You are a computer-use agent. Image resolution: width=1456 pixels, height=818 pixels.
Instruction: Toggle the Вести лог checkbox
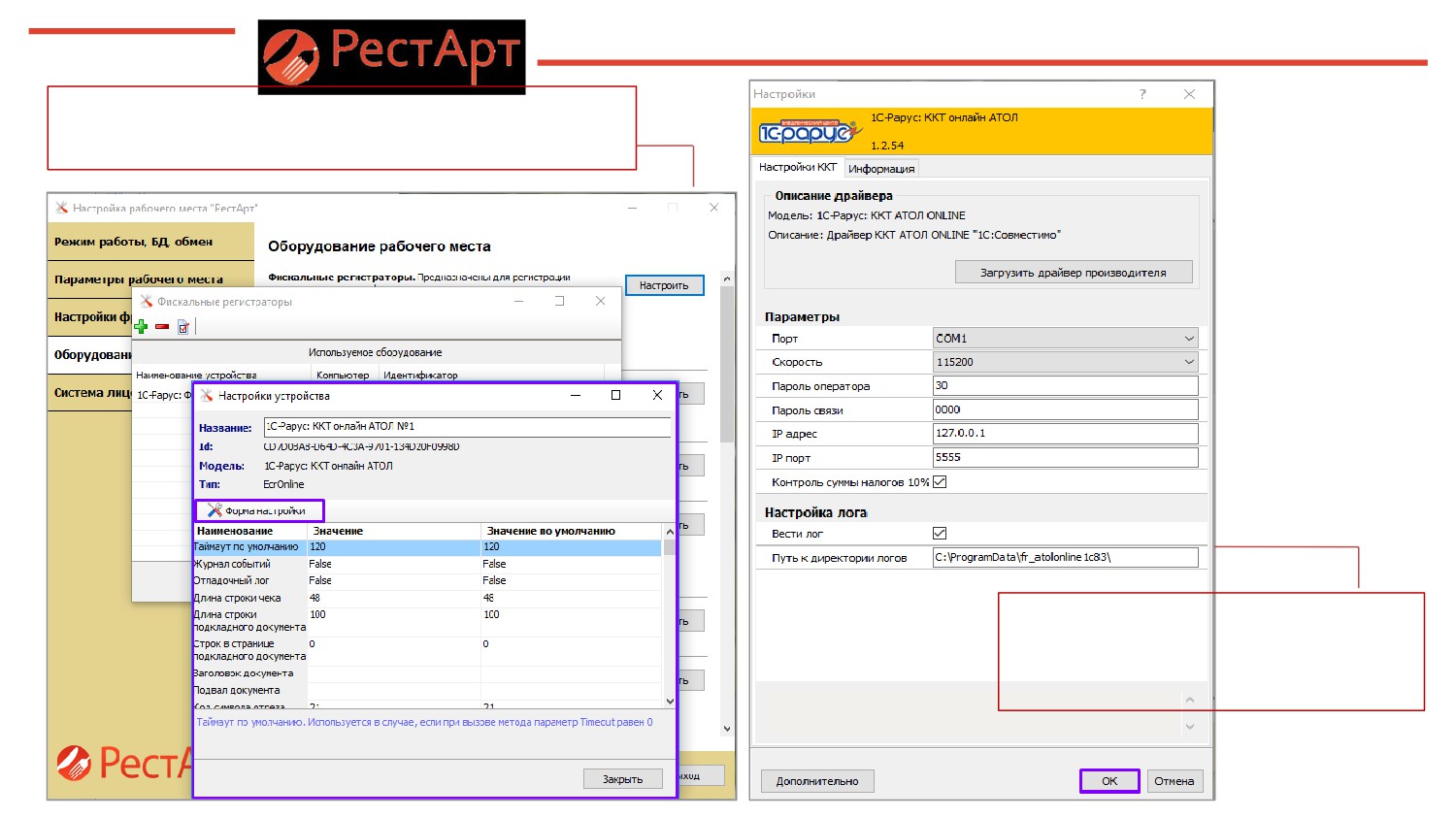pos(940,533)
